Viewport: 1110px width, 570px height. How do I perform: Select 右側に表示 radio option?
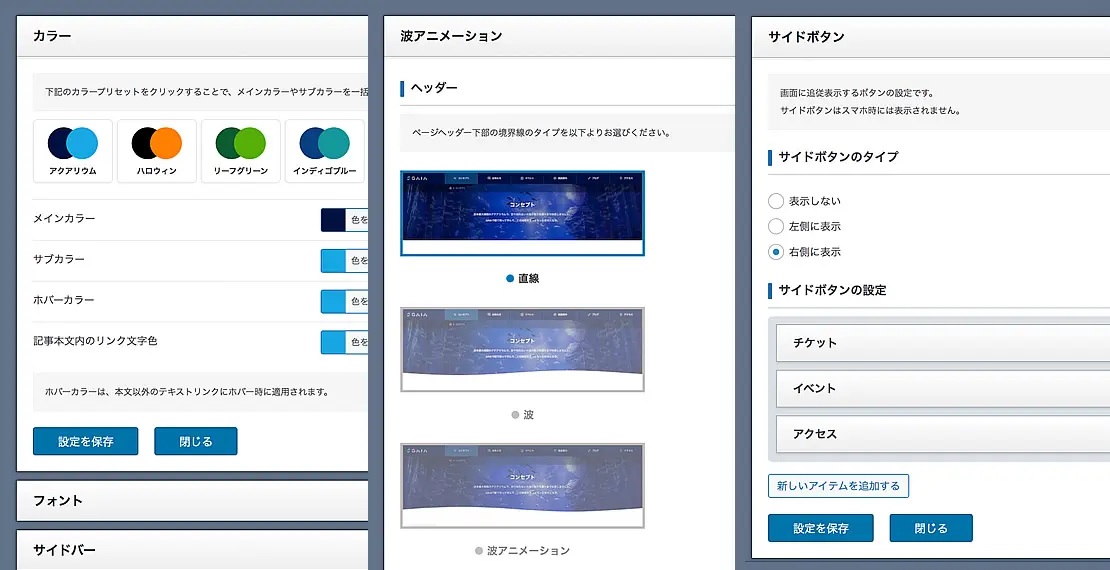[x=776, y=252]
